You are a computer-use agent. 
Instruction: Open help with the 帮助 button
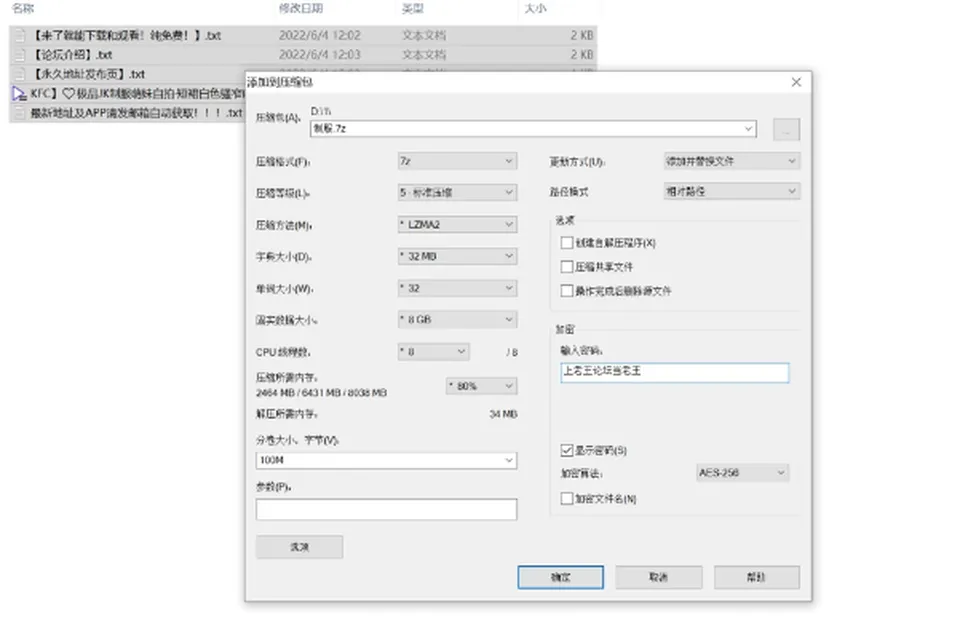tap(757, 577)
